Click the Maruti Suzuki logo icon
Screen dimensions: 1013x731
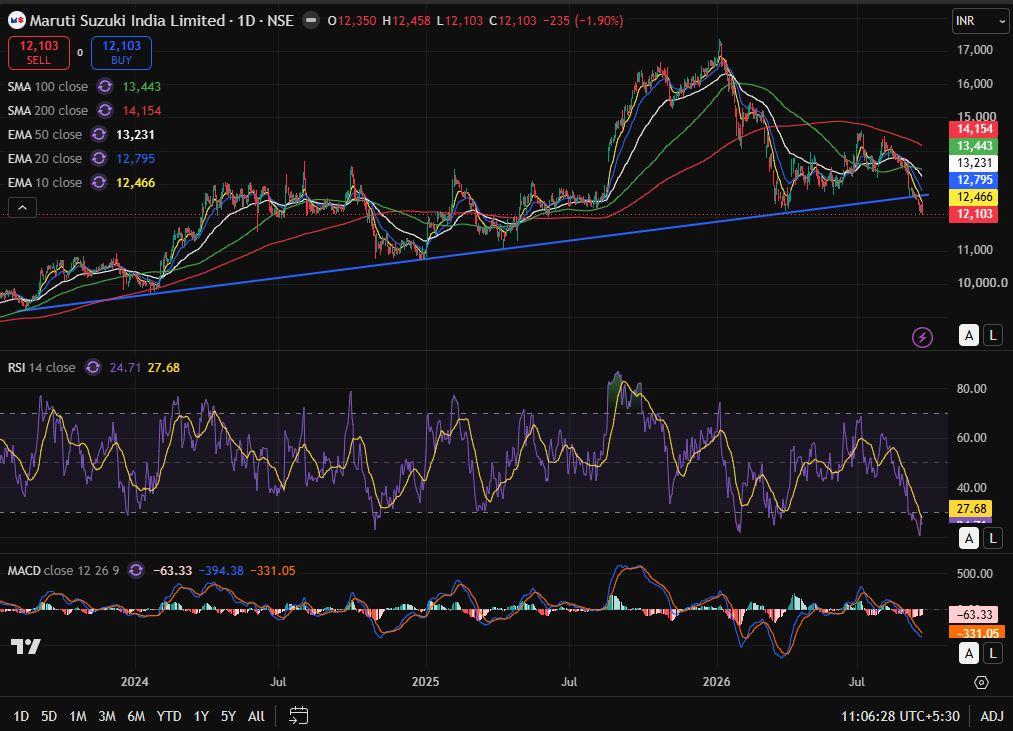click(16, 21)
